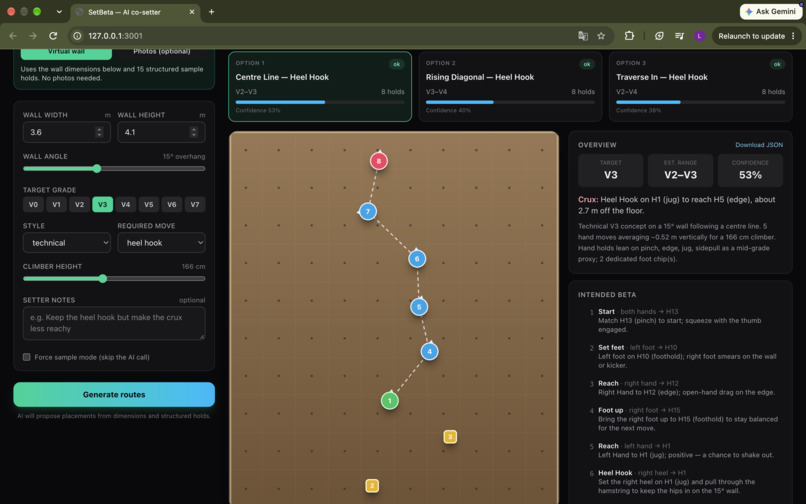Go forward in browser history
This screenshot has width=806, height=504.
coord(33,35)
